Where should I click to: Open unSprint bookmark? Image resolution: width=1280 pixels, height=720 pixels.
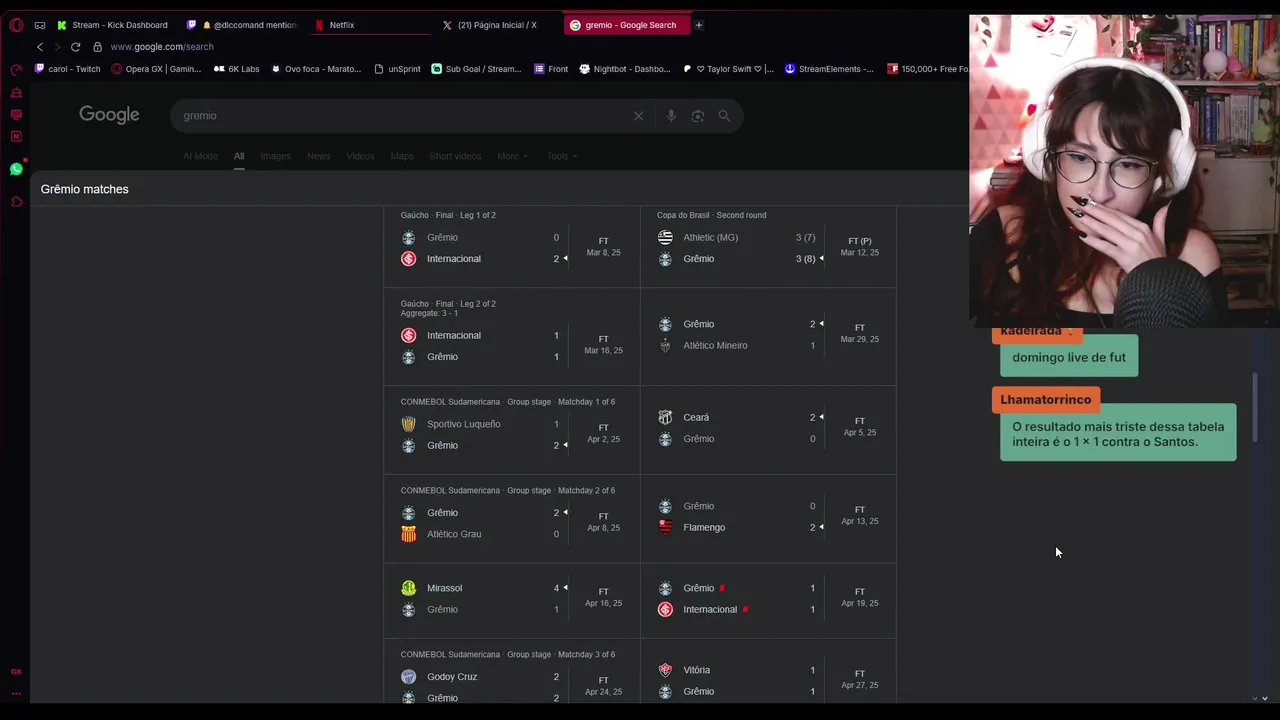[x=397, y=69]
